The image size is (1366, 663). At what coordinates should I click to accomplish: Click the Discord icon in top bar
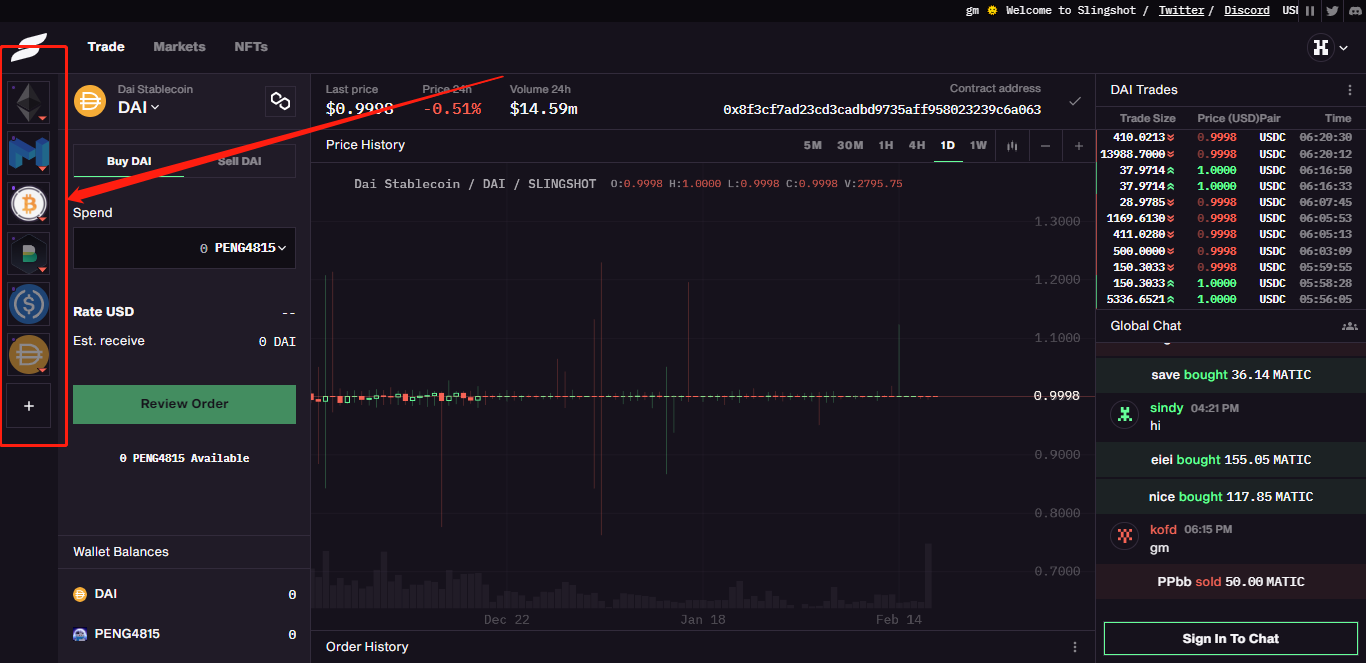1354,11
